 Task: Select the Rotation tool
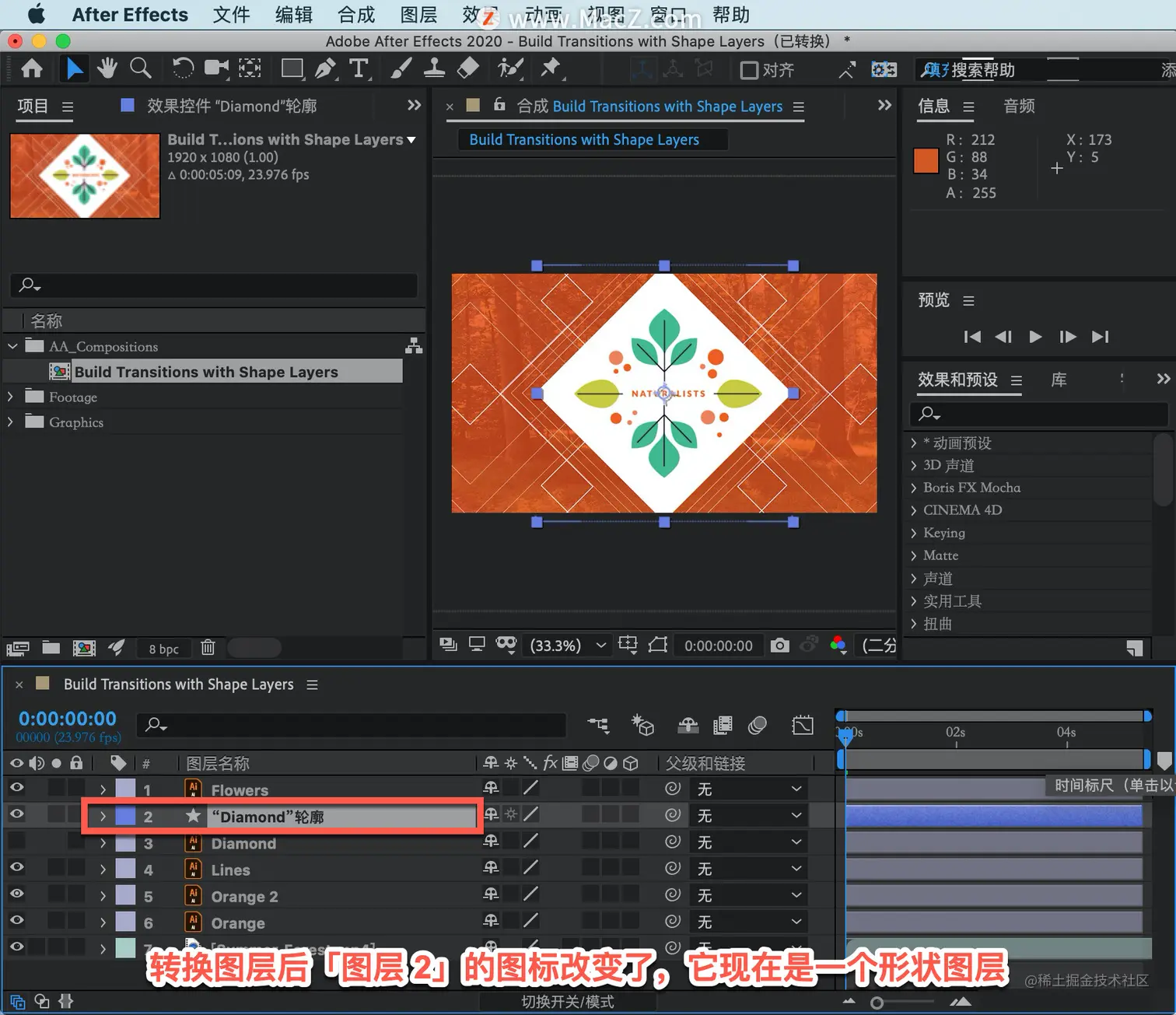pos(183,69)
